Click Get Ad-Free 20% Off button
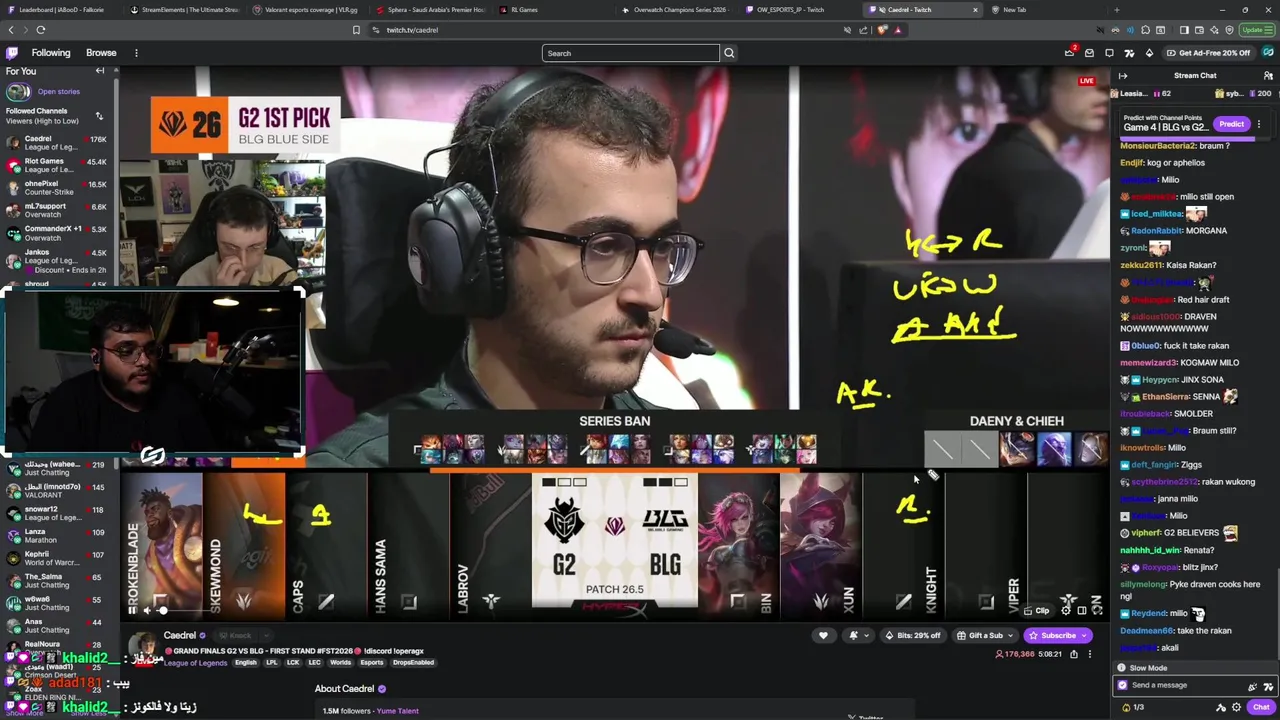The image size is (1280, 720). pos(1208,53)
